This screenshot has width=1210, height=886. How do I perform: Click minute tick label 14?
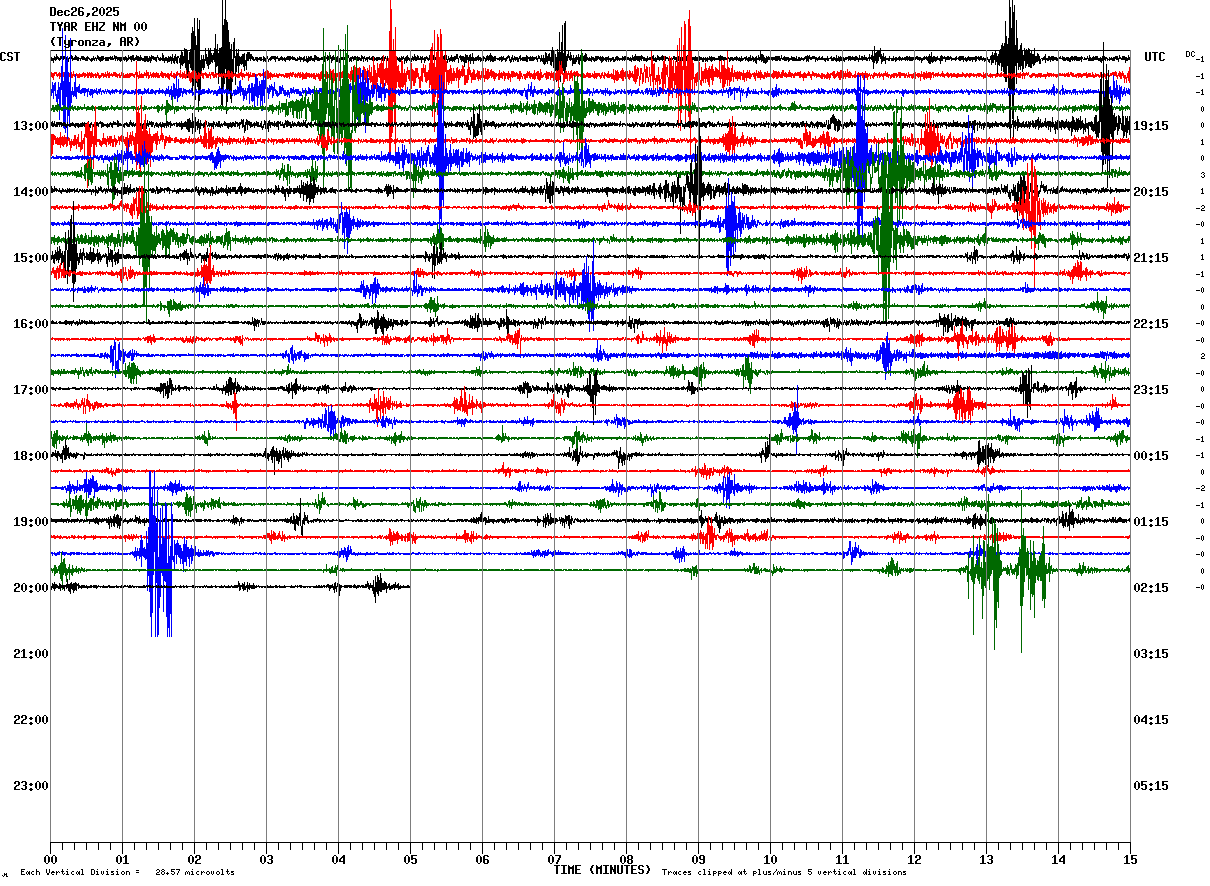[1058, 860]
